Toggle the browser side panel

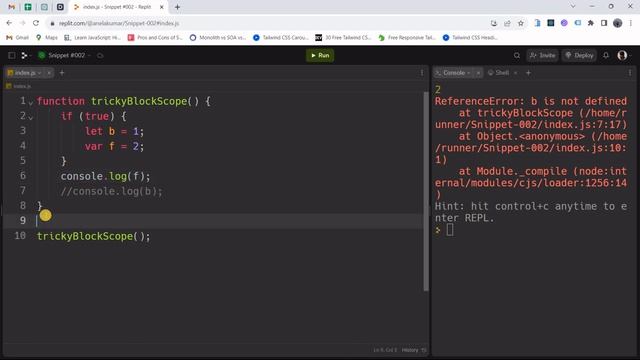[x=604, y=23]
